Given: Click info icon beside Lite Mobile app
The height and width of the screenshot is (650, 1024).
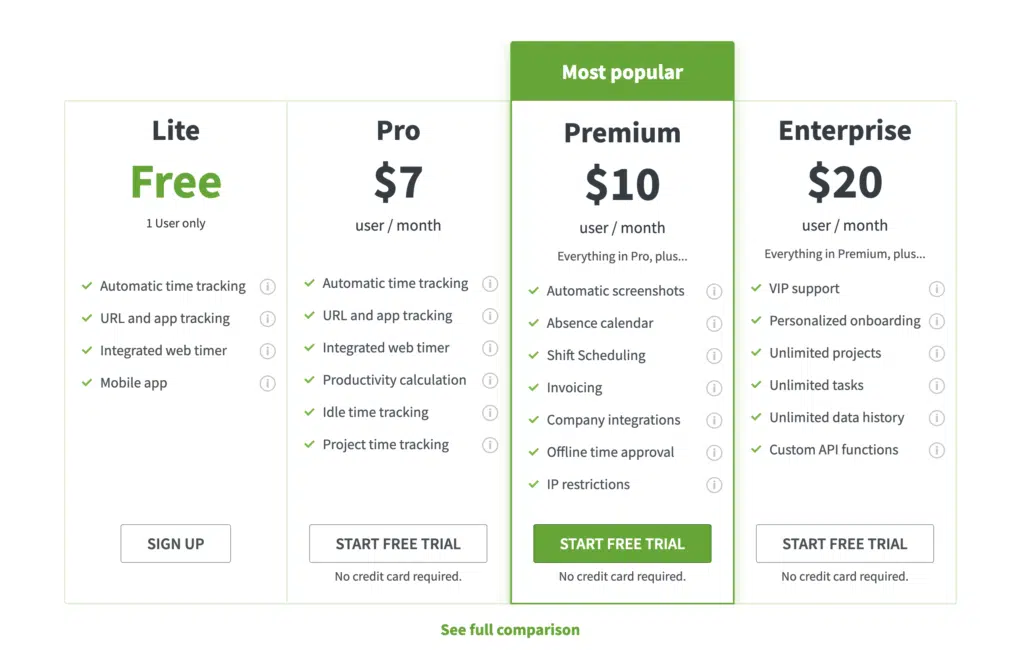Looking at the screenshot, I should click(267, 383).
